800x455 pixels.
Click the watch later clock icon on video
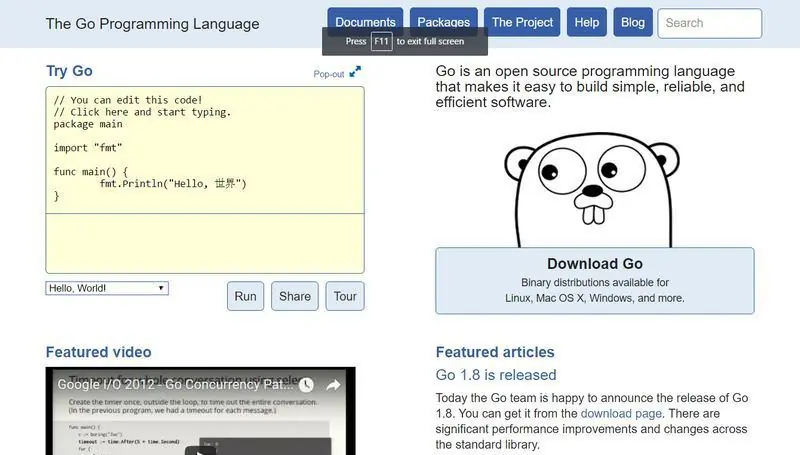pos(306,385)
